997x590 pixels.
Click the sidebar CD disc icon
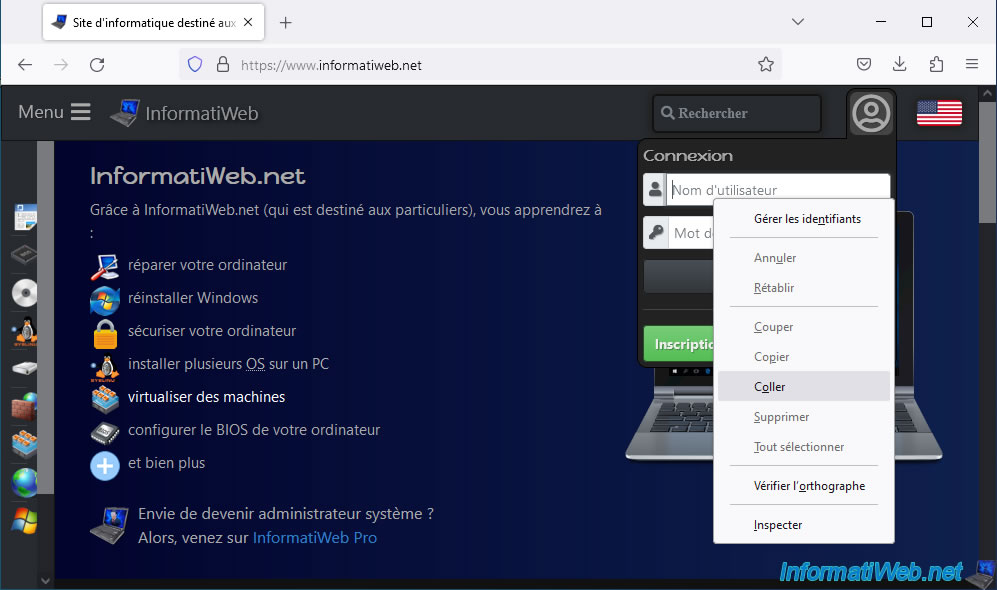click(25, 293)
